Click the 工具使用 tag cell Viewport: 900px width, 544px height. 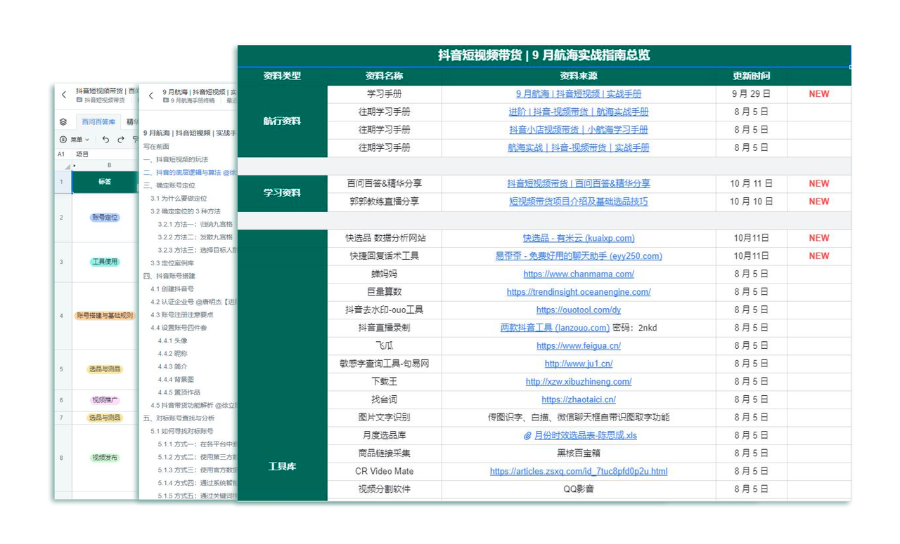tap(104, 262)
